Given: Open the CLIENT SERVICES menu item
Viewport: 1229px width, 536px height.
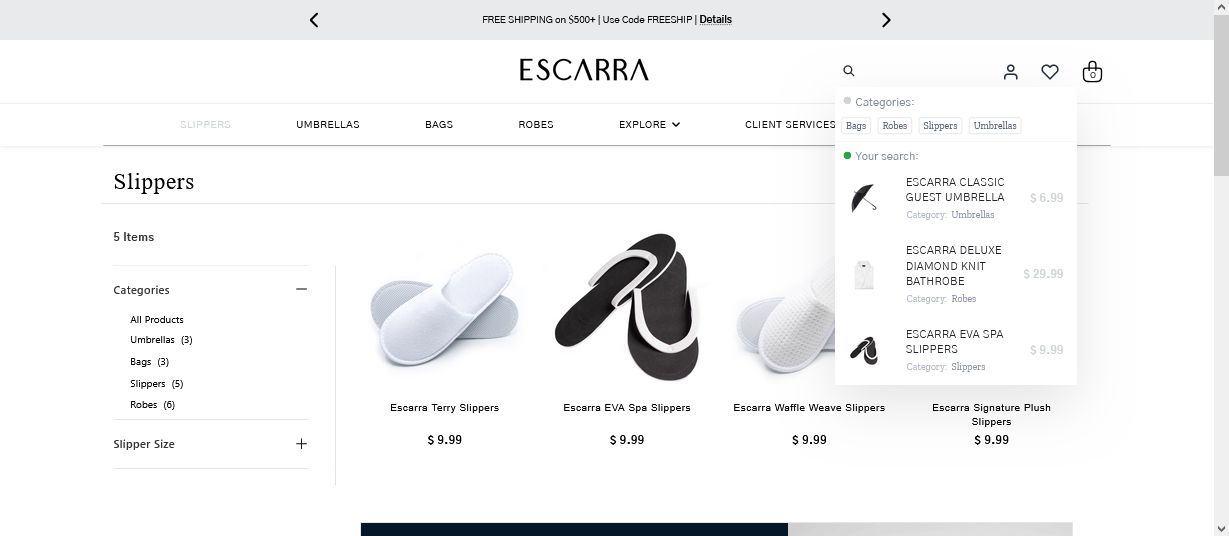Looking at the screenshot, I should (790, 125).
